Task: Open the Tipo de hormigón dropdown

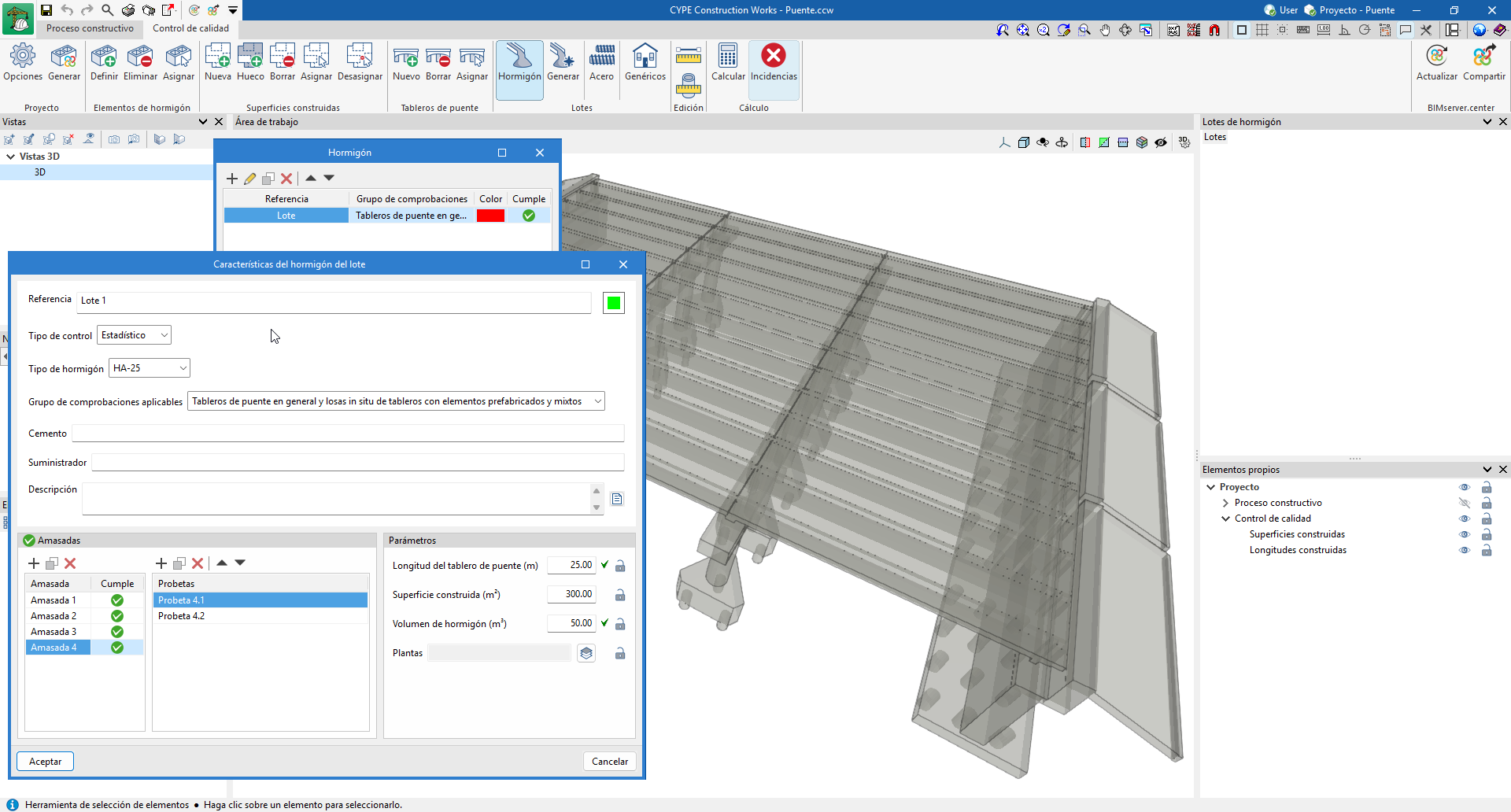Action: pos(150,368)
